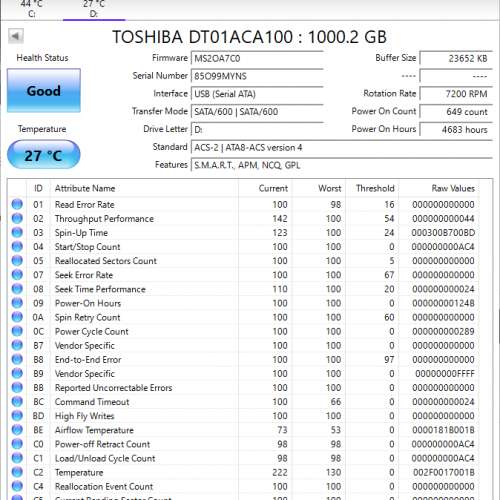Click status icon for Read Error Rate

[17, 204]
